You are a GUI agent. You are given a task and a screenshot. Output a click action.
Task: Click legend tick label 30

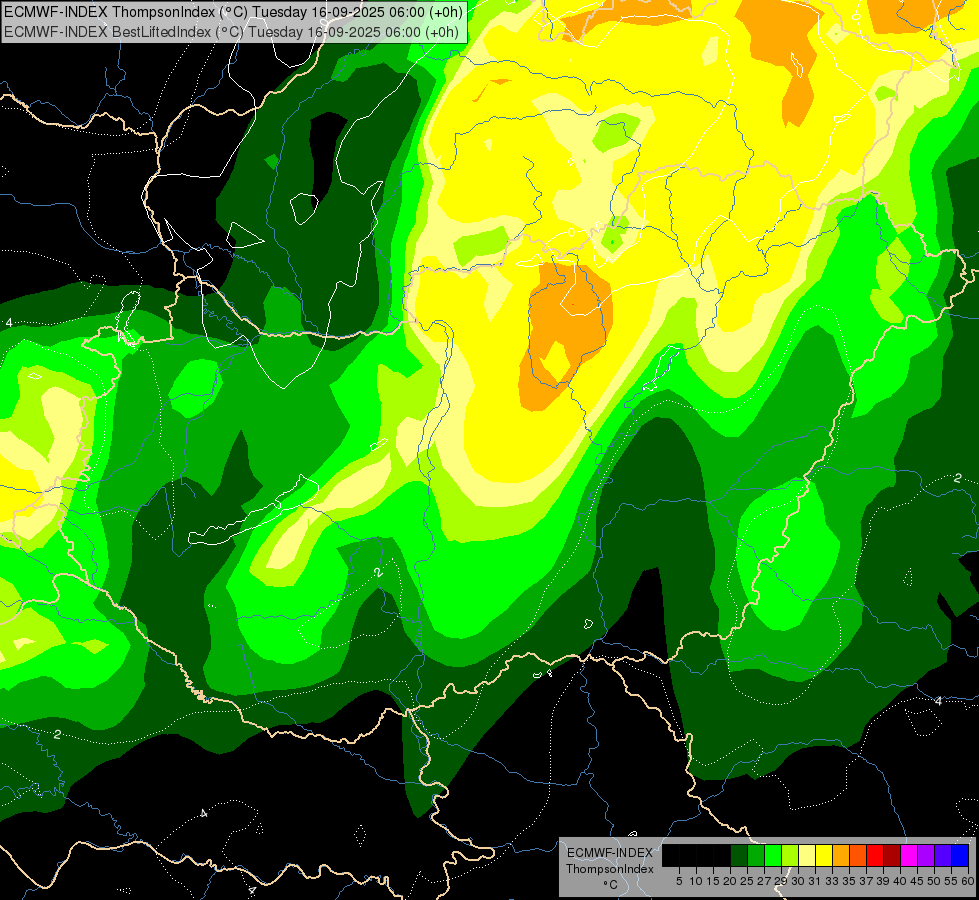pyautogui.click(x=799, y=881)
